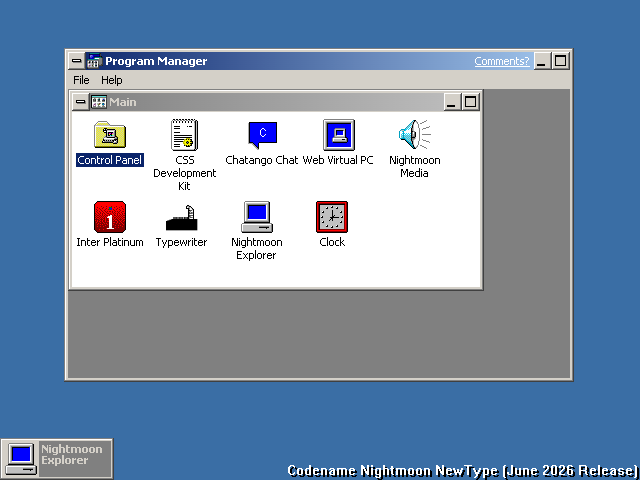Select the Inter Platinum icon
This screenshot has width=640, height=480.
110,217
